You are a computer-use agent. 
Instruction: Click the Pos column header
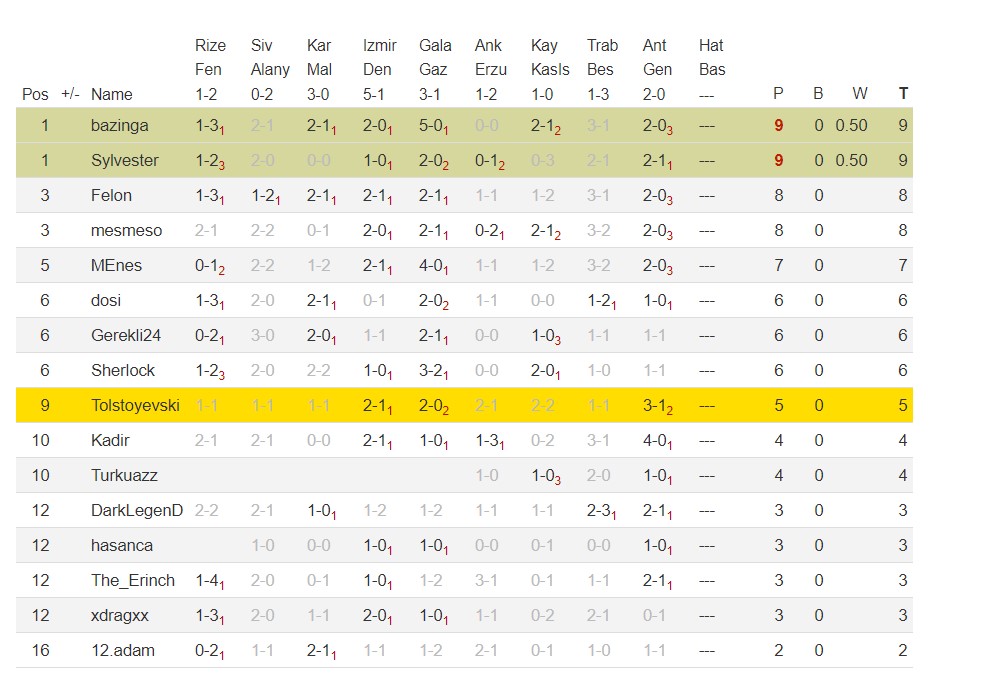[x=35, y=95]
